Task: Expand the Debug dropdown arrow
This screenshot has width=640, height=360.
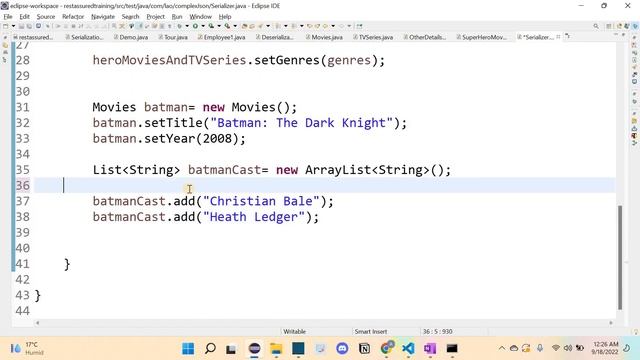Action: pyautogui.click(x=187, y=26)
